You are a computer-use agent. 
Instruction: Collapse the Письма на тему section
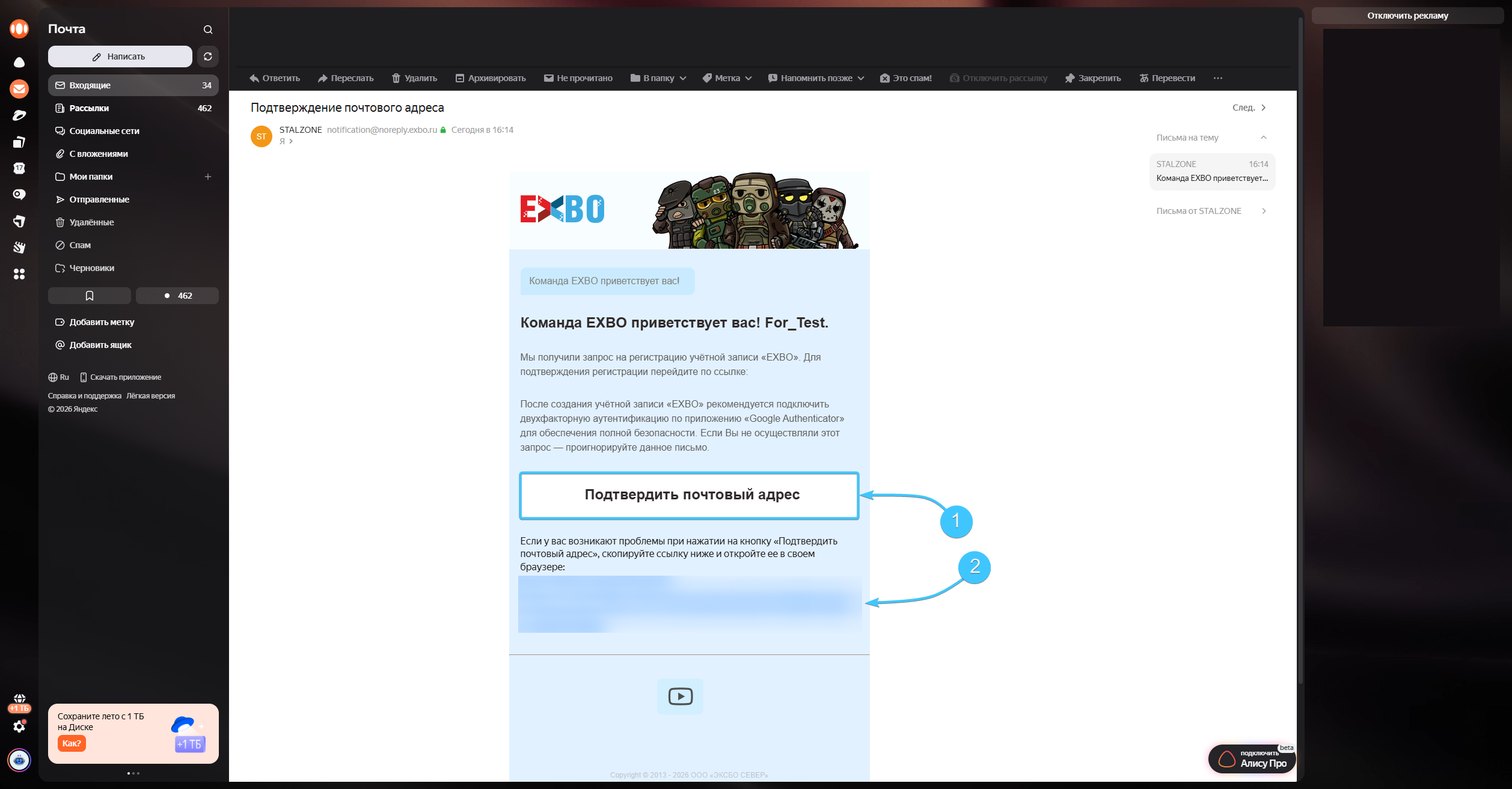(1264, 138)
